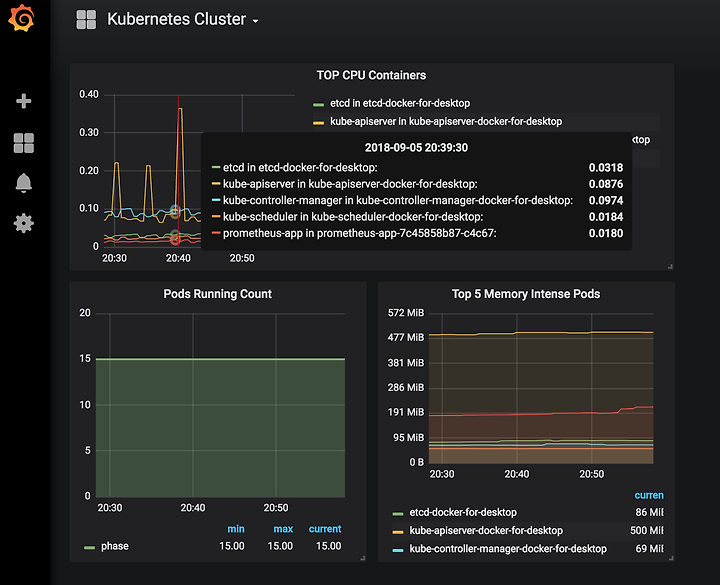Click the 0.0318 etcd value in tooltip

[x=606, y=168]
